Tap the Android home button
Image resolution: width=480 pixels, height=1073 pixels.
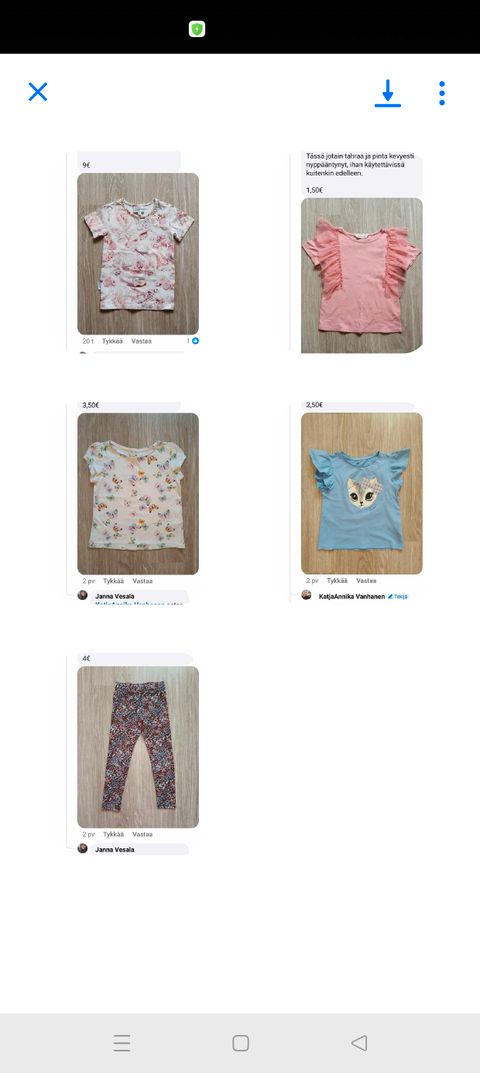tap(240, 1043)
